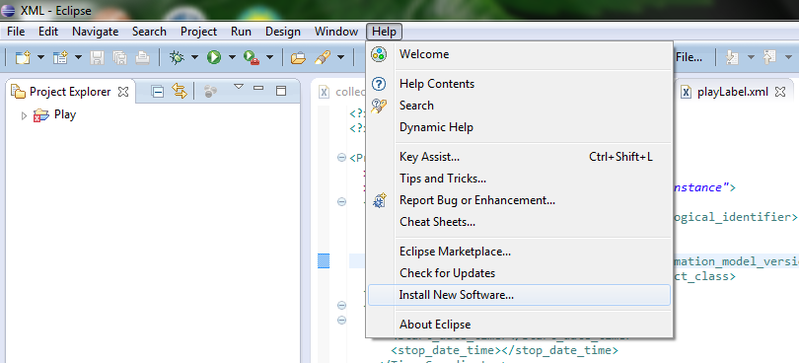Image resolution: width=799 pixels, height=363 pixels.
Task: Click the Previous Annotation toolbar icon
Action: [x=769, y=58]
